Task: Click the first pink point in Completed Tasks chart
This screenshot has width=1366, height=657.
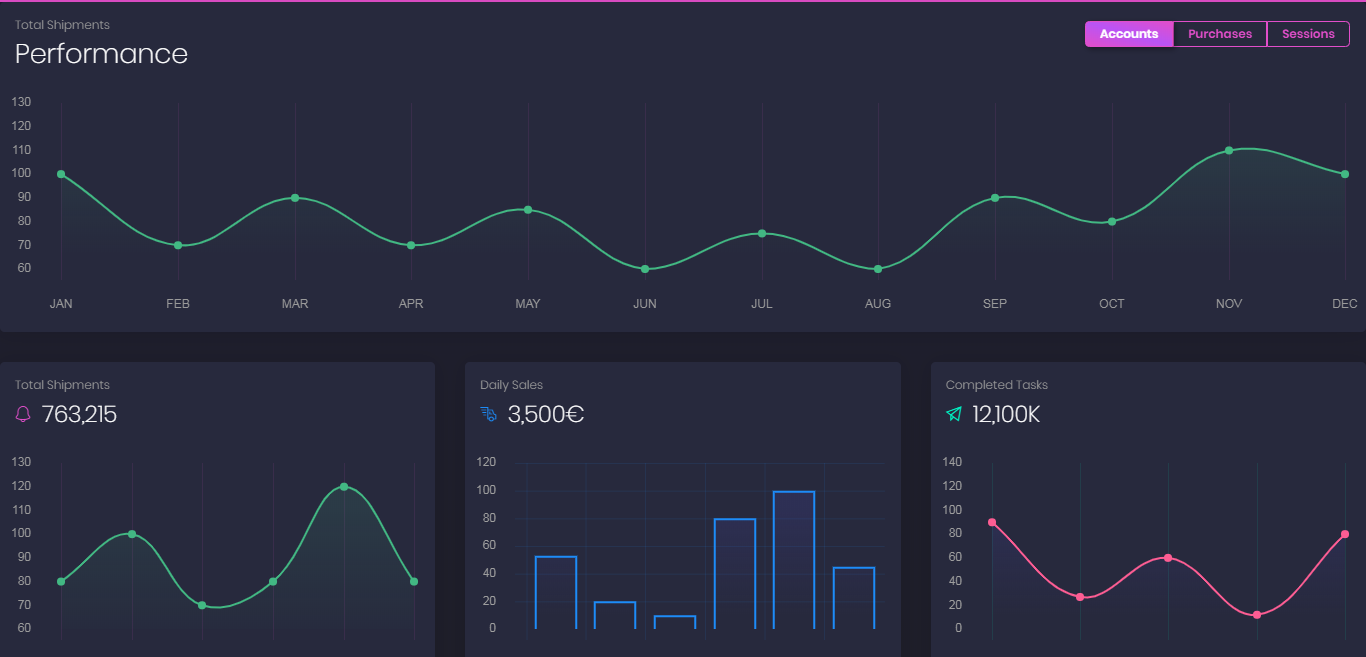Action: click(x=992, y=522)
